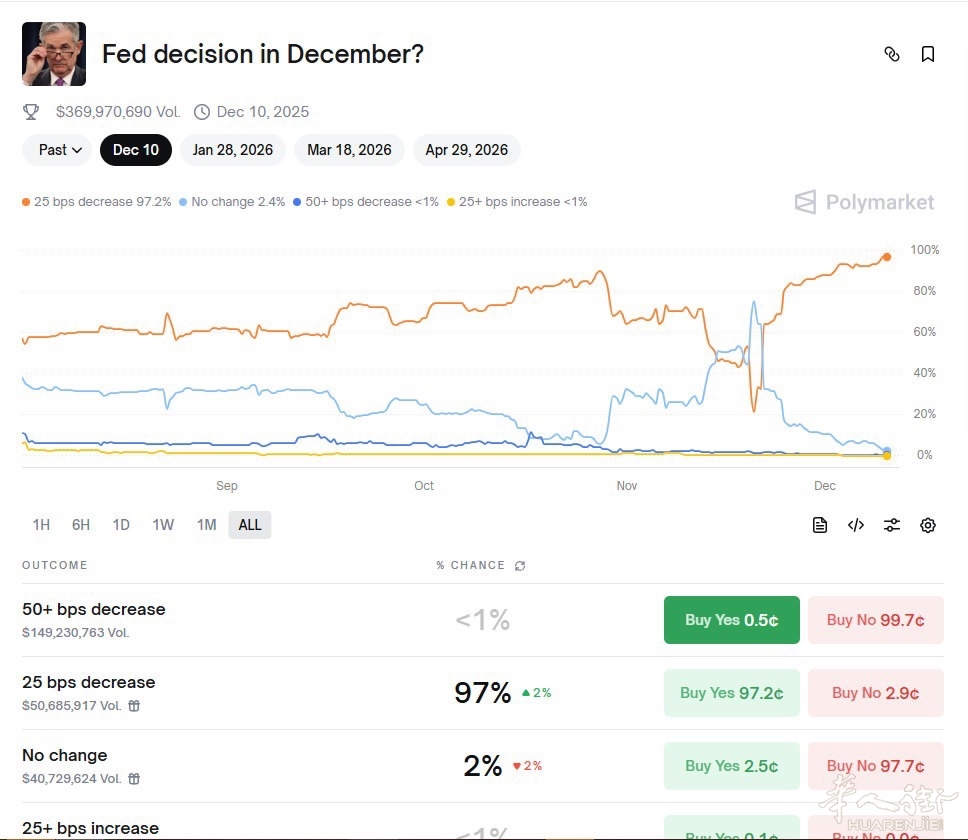Choose the ALL time range
Image resolution: width=968 pixels, height=840 pixels.
(250, 525)
